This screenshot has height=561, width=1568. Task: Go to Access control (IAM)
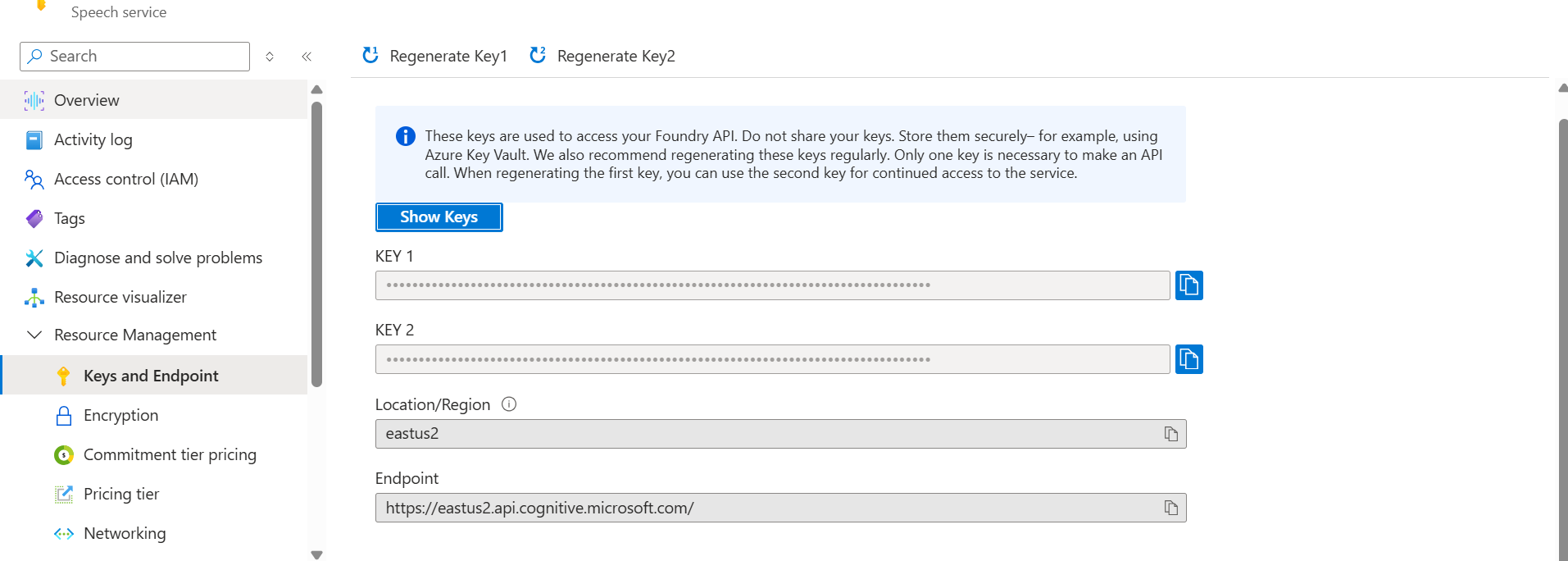point(125,179)
